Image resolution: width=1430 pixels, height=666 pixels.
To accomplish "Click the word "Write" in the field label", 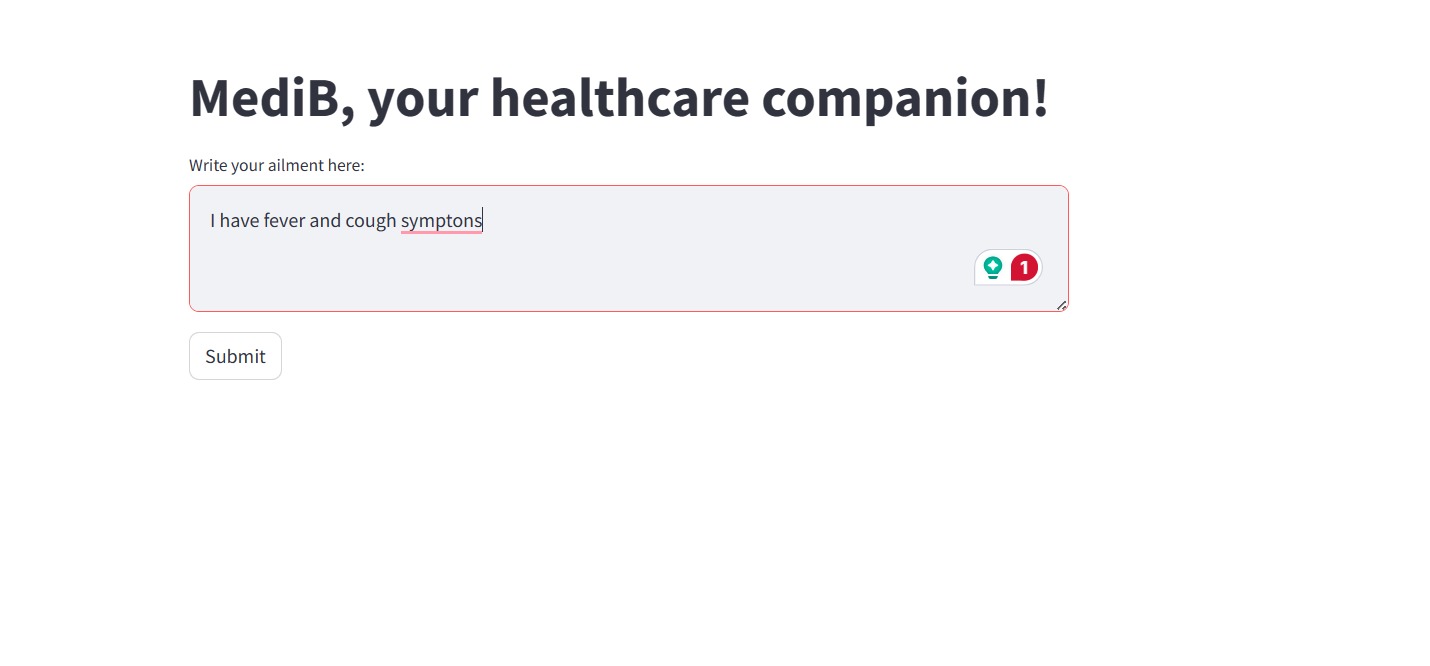I will (208, 165).
